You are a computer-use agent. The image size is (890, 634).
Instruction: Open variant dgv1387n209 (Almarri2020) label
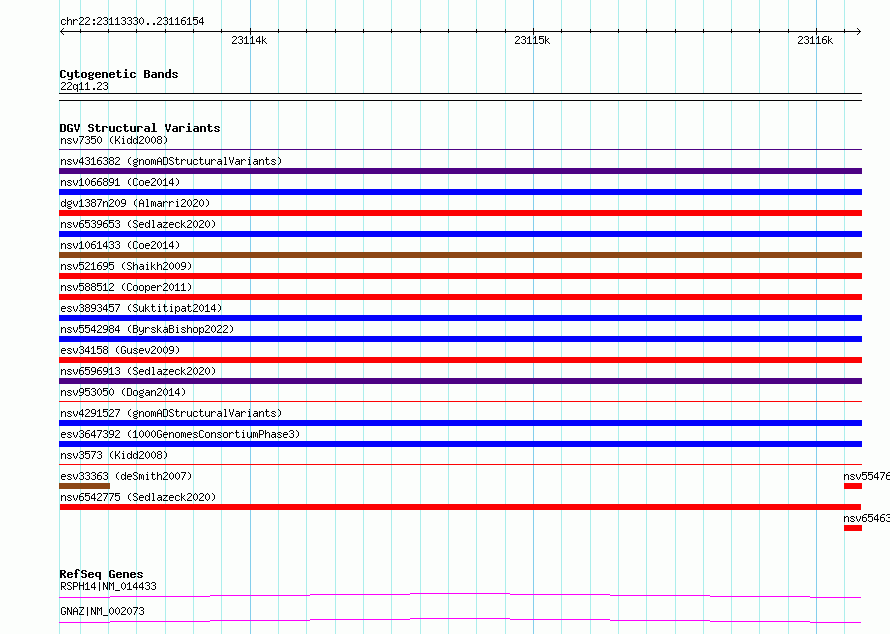135,203
